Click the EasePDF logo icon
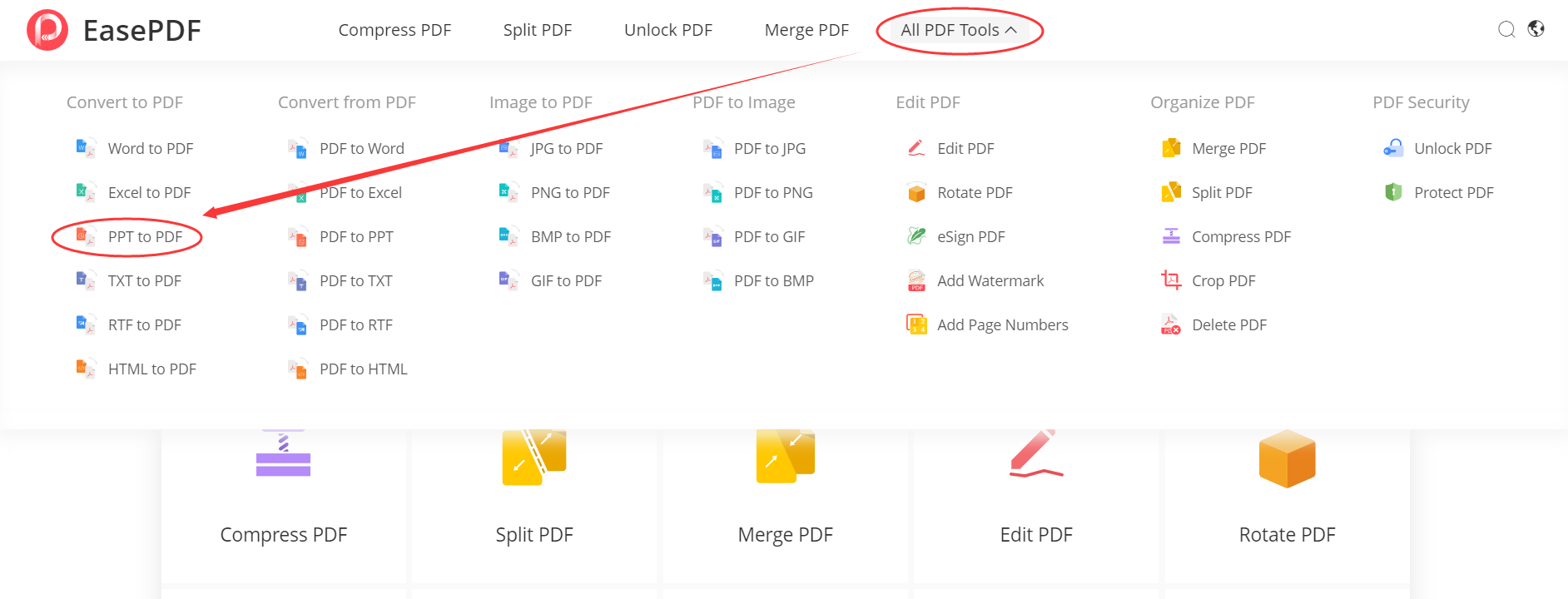The width and height of the screenshot is (1568, 599). pos(47,30)
